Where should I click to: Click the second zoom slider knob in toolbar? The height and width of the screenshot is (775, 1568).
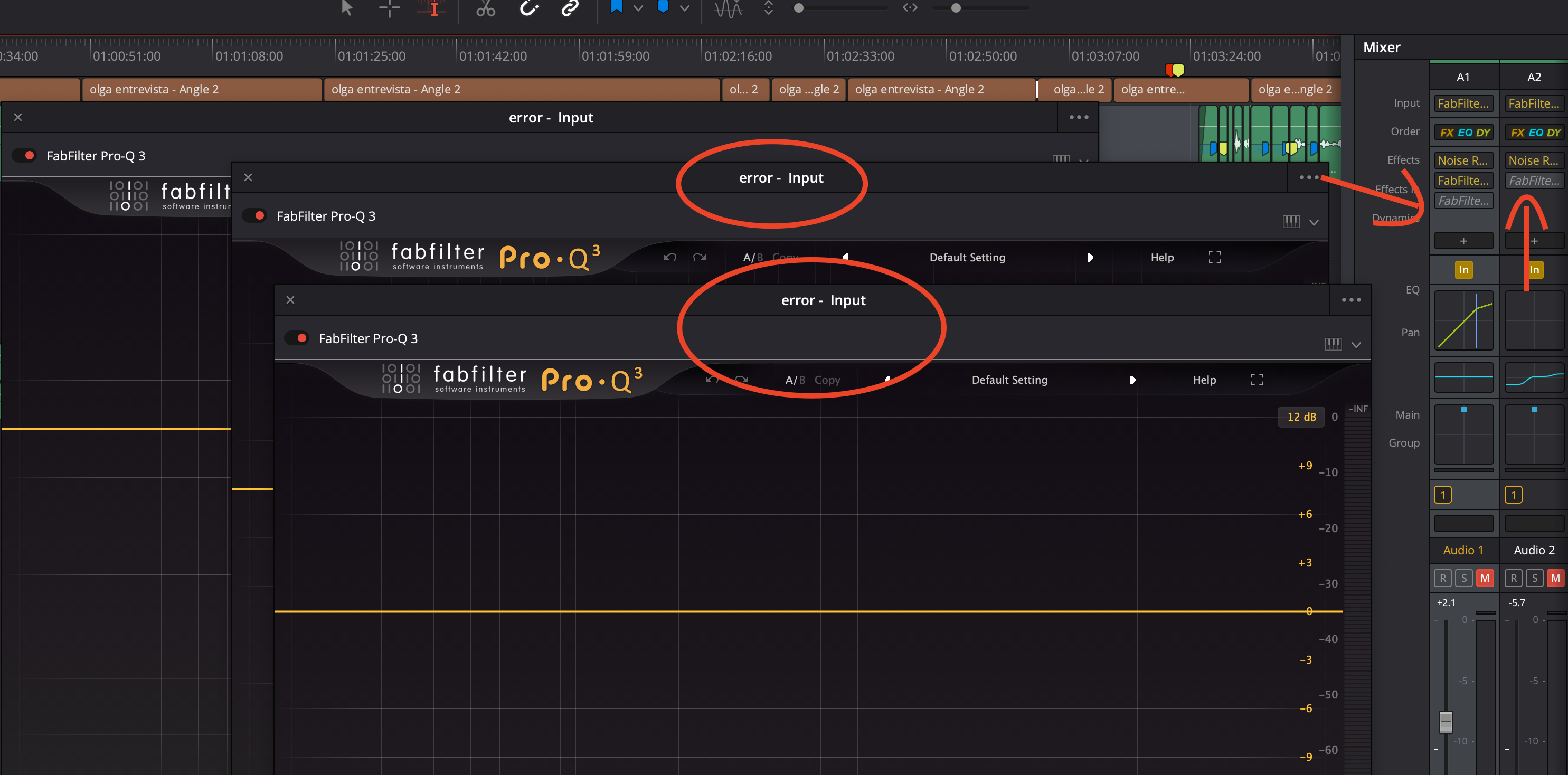click(x=956, y=8)
